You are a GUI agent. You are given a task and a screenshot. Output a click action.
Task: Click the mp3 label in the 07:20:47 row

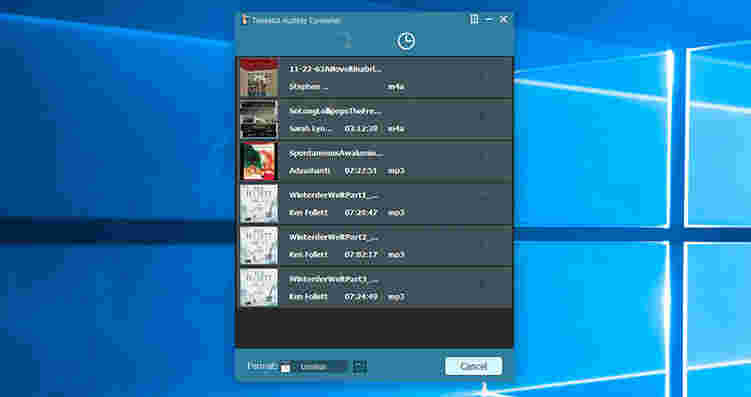coord(396,213)
